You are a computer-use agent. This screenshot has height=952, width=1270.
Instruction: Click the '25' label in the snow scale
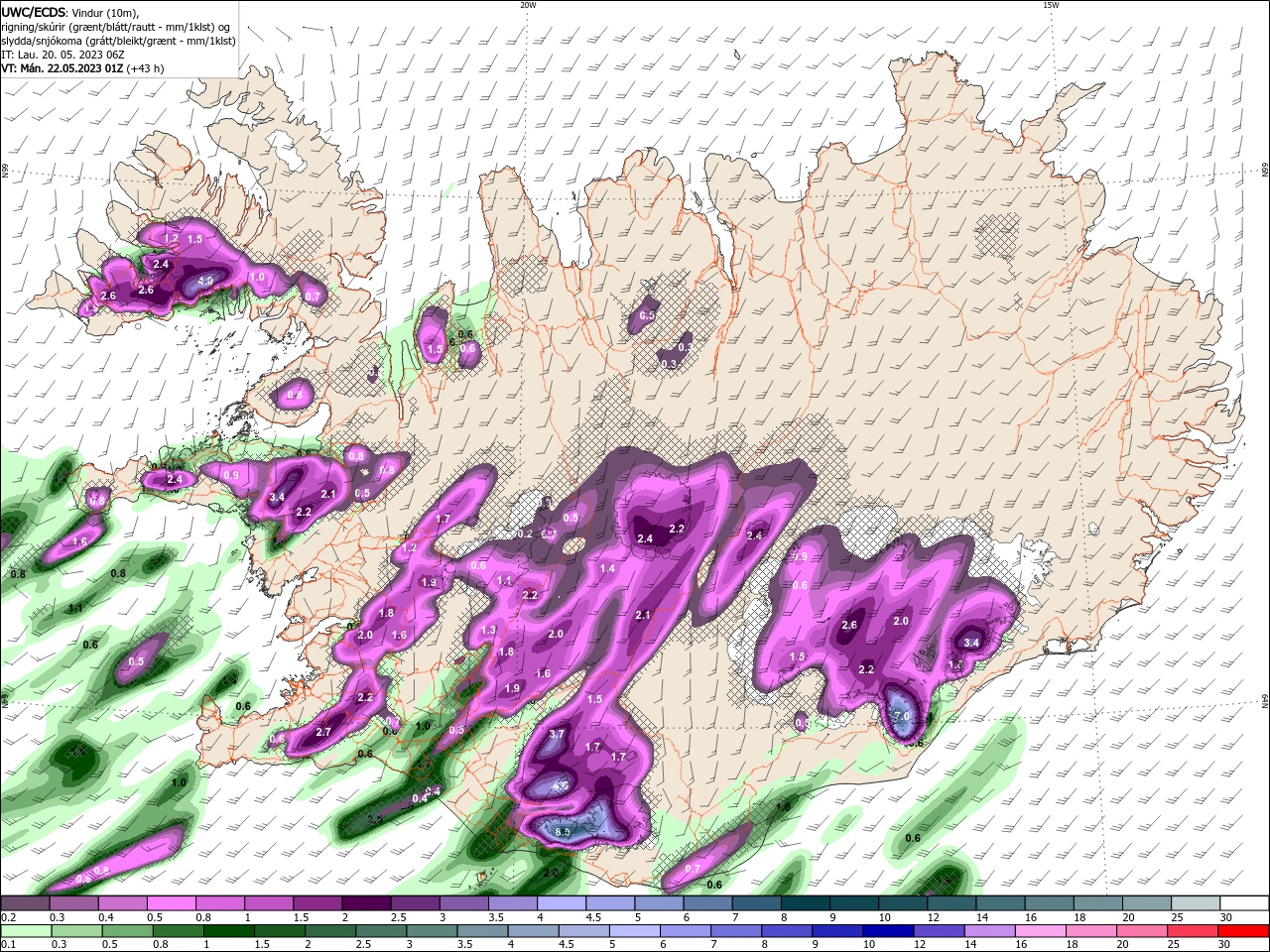(1178, 918)
